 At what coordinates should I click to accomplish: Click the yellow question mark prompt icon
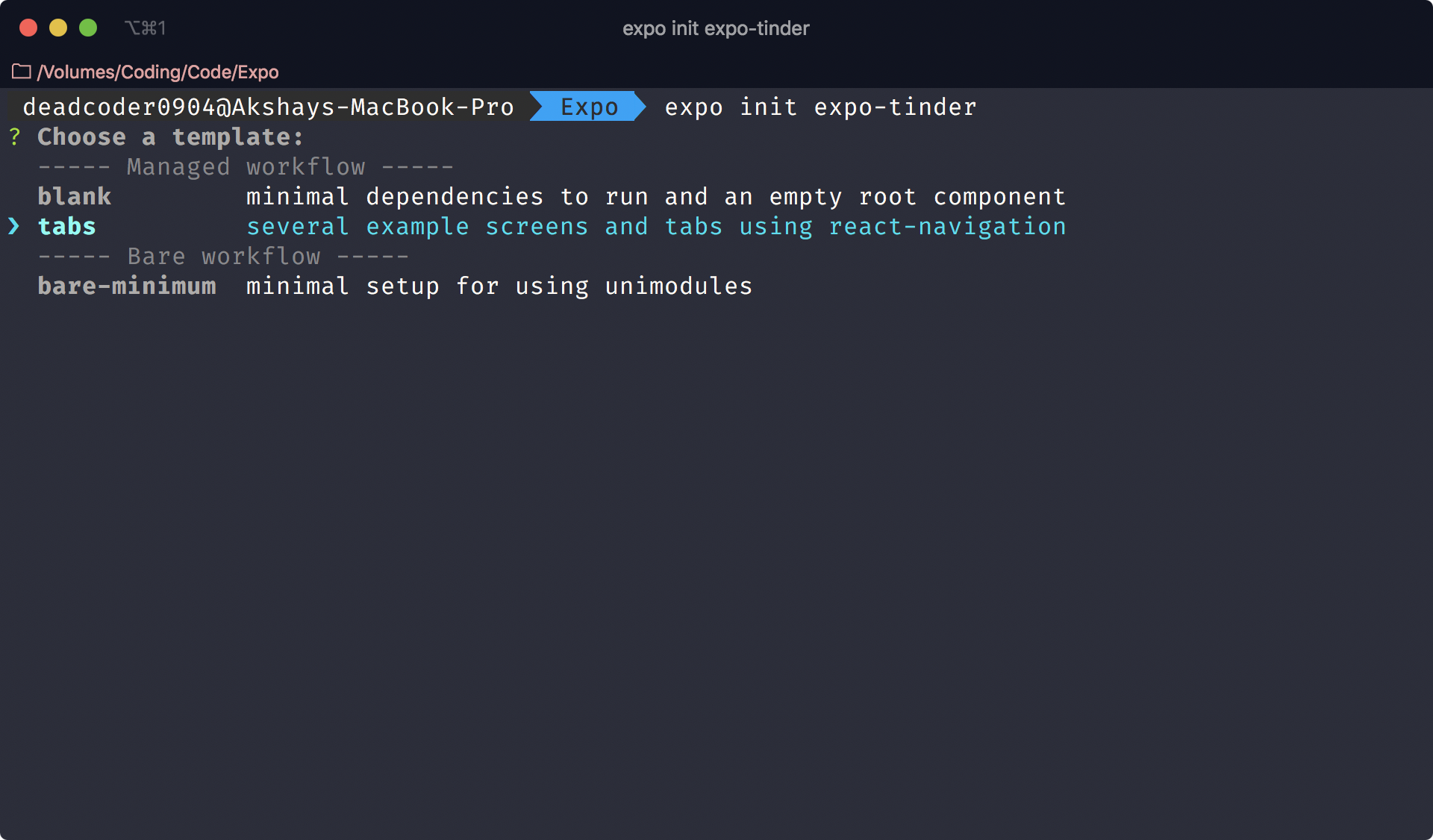[x=14, y=137]
